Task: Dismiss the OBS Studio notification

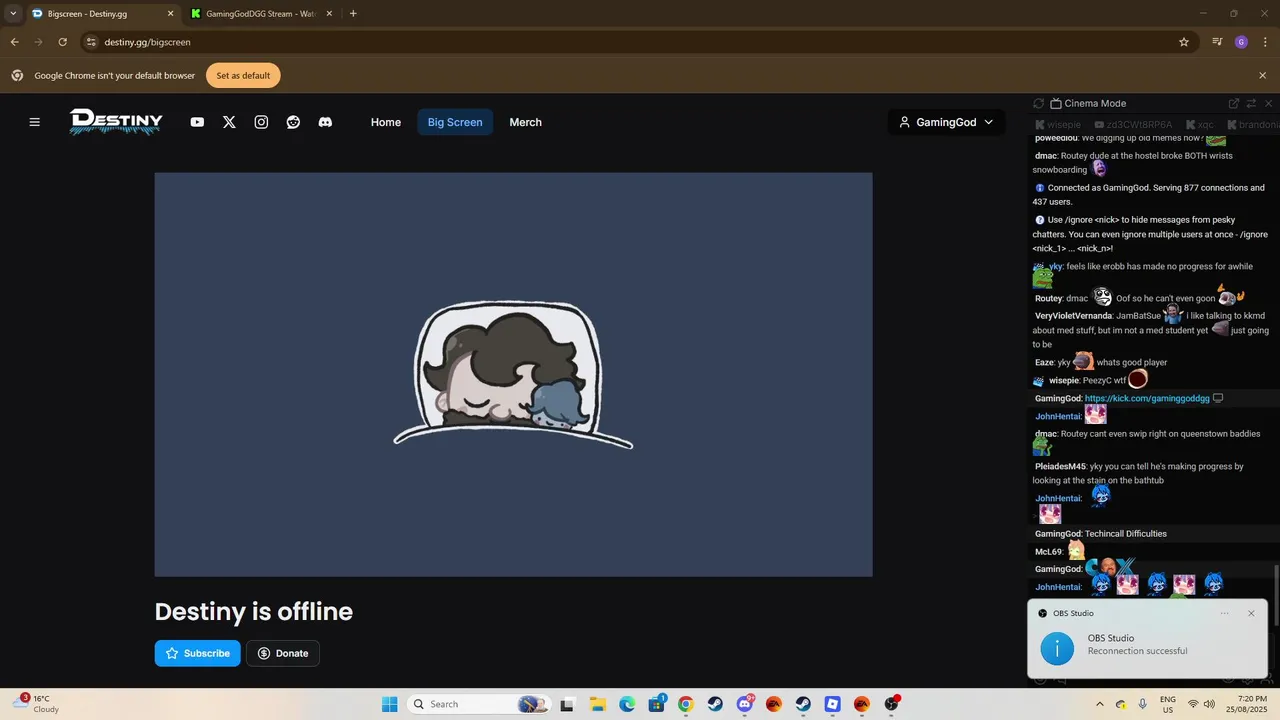Action: pyautogui.click(x=1251, y=613)
